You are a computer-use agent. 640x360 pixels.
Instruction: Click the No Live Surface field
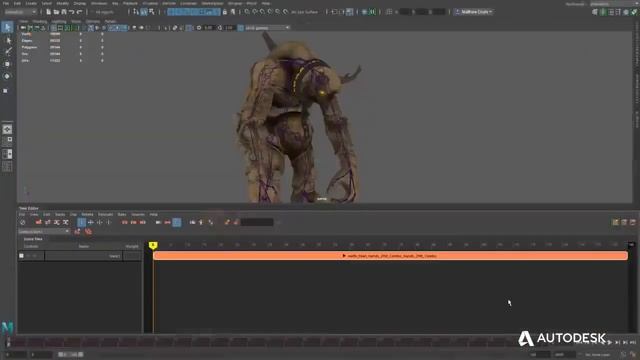coord(304,12)
